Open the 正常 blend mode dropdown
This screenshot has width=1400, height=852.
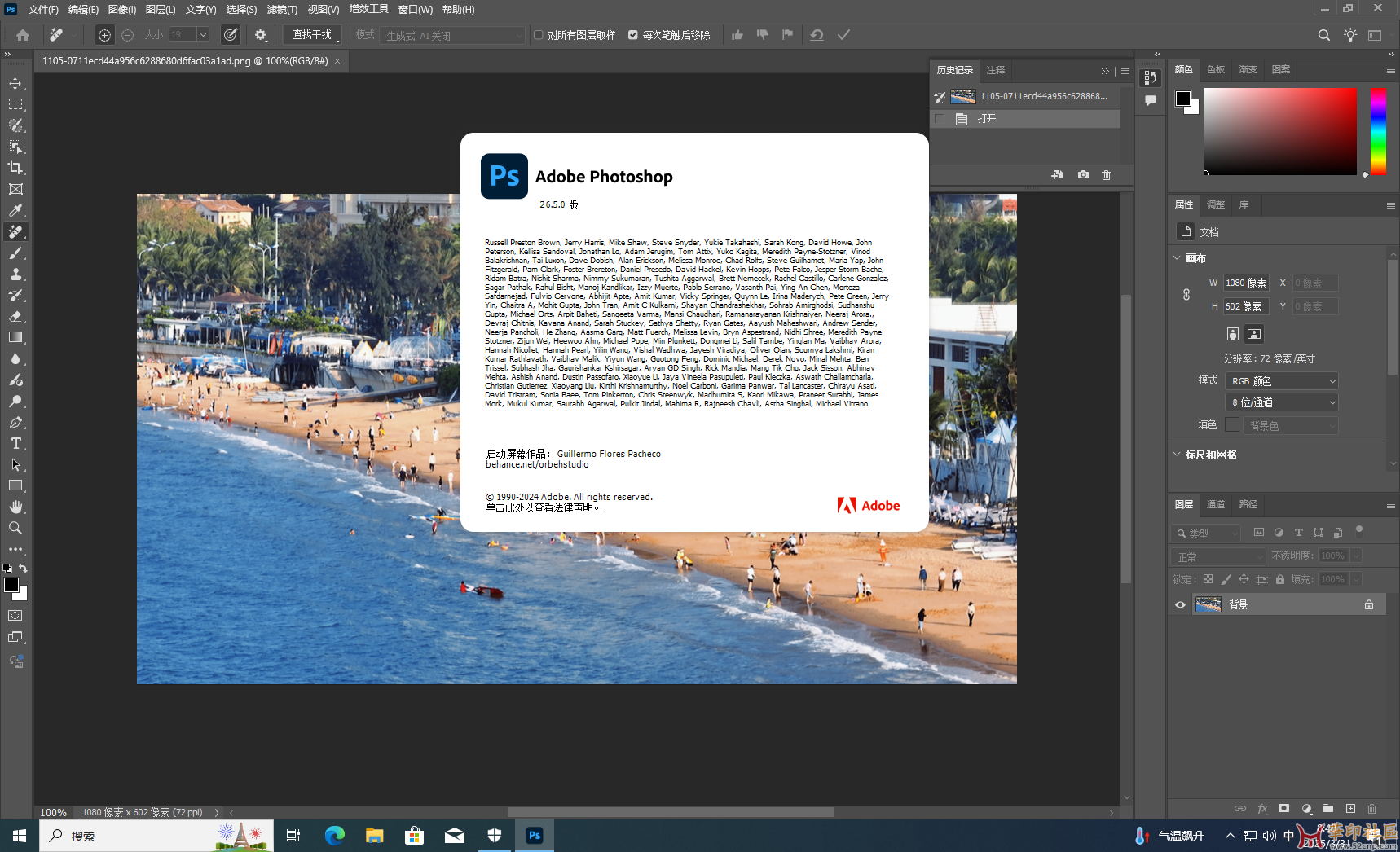click(x=1218, y=556)
